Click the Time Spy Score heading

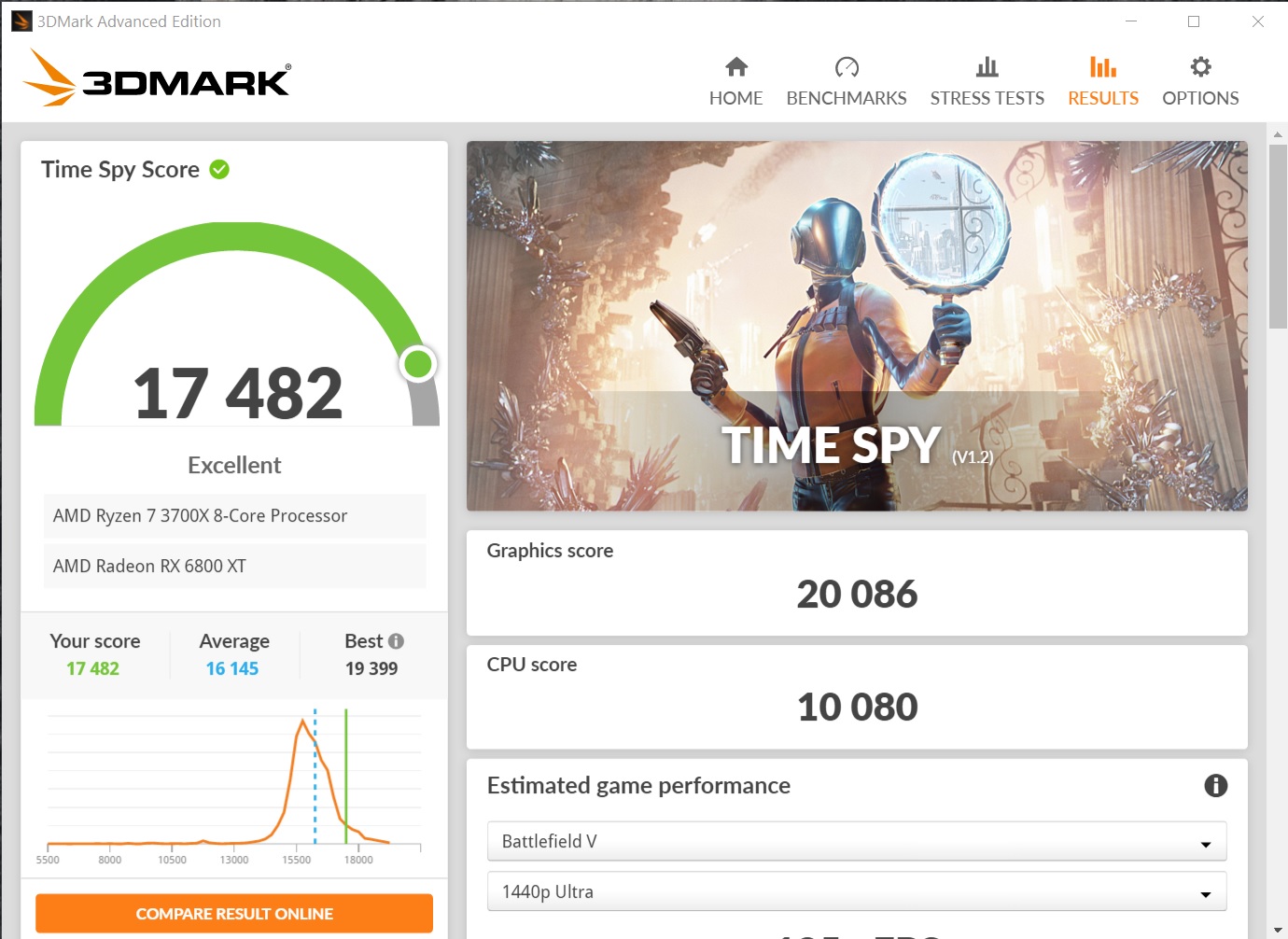click(120, 170)
